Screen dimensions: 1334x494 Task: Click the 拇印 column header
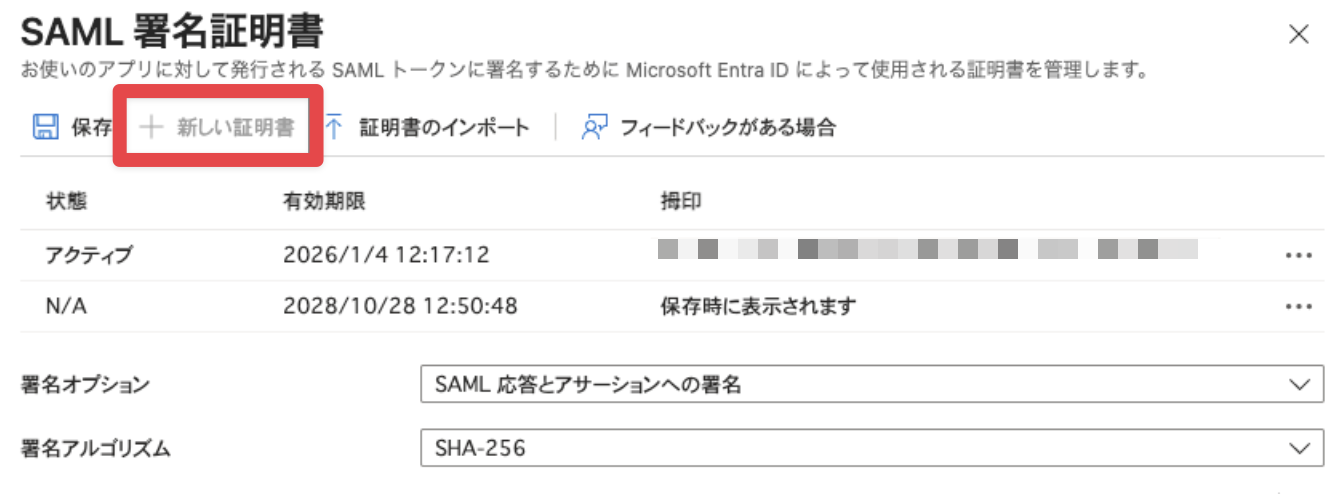tap(680, 201)
